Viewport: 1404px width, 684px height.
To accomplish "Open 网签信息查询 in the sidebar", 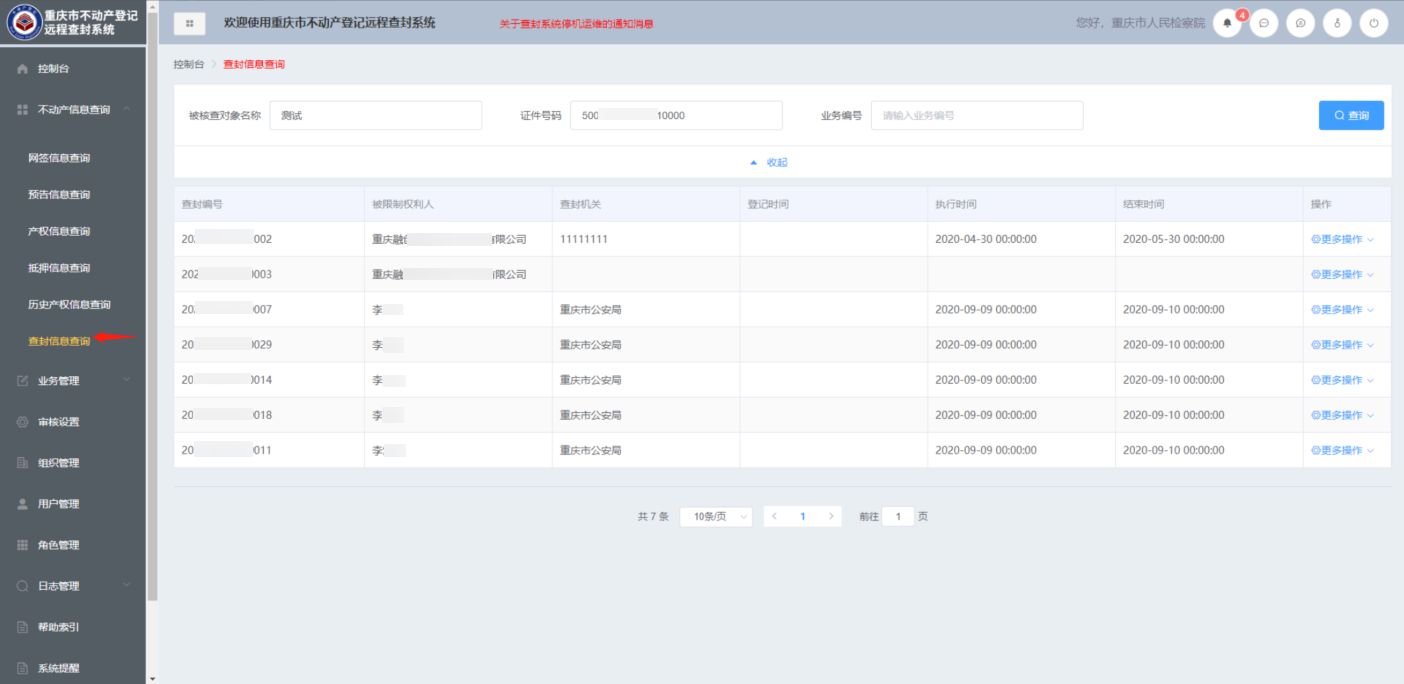I will [x=59, y=158].
